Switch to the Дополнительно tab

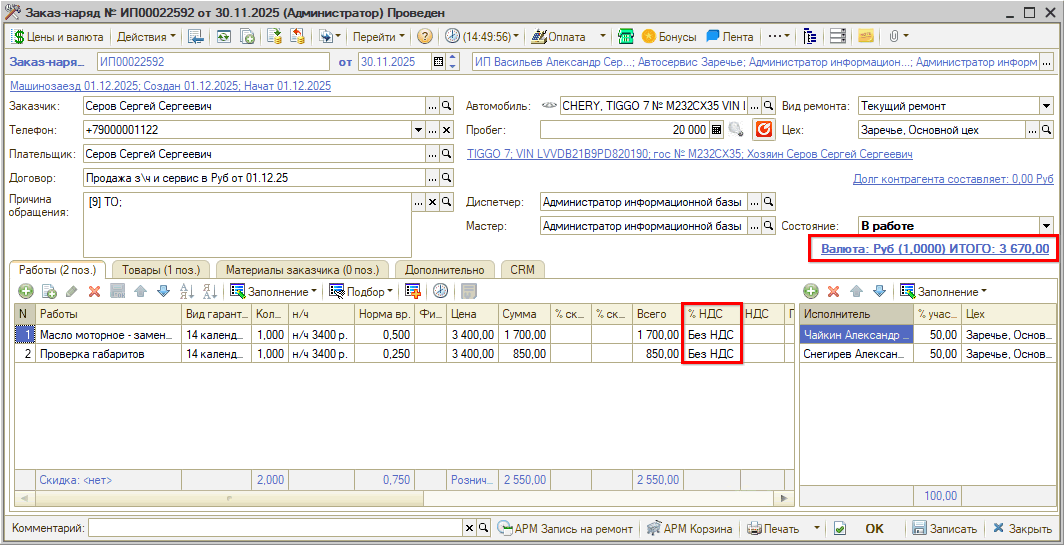(446, 270)
